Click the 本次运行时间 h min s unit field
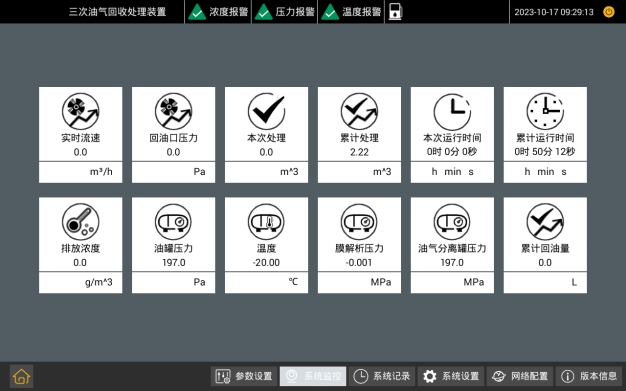Screen dimensions: 626x391 coord(452,172)
